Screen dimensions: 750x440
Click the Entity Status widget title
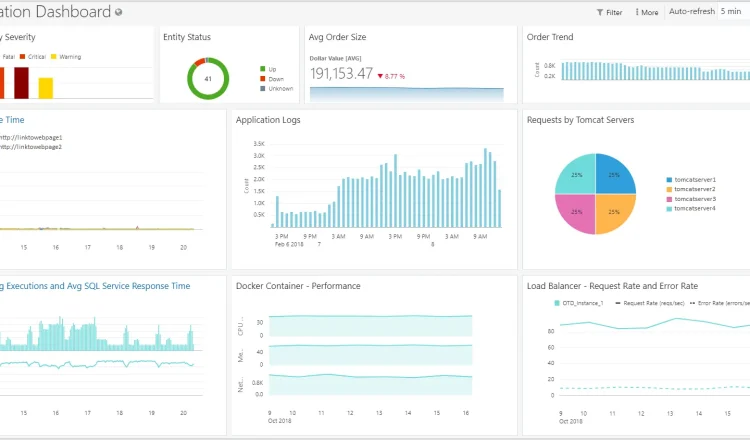click(x=187, y=37)
